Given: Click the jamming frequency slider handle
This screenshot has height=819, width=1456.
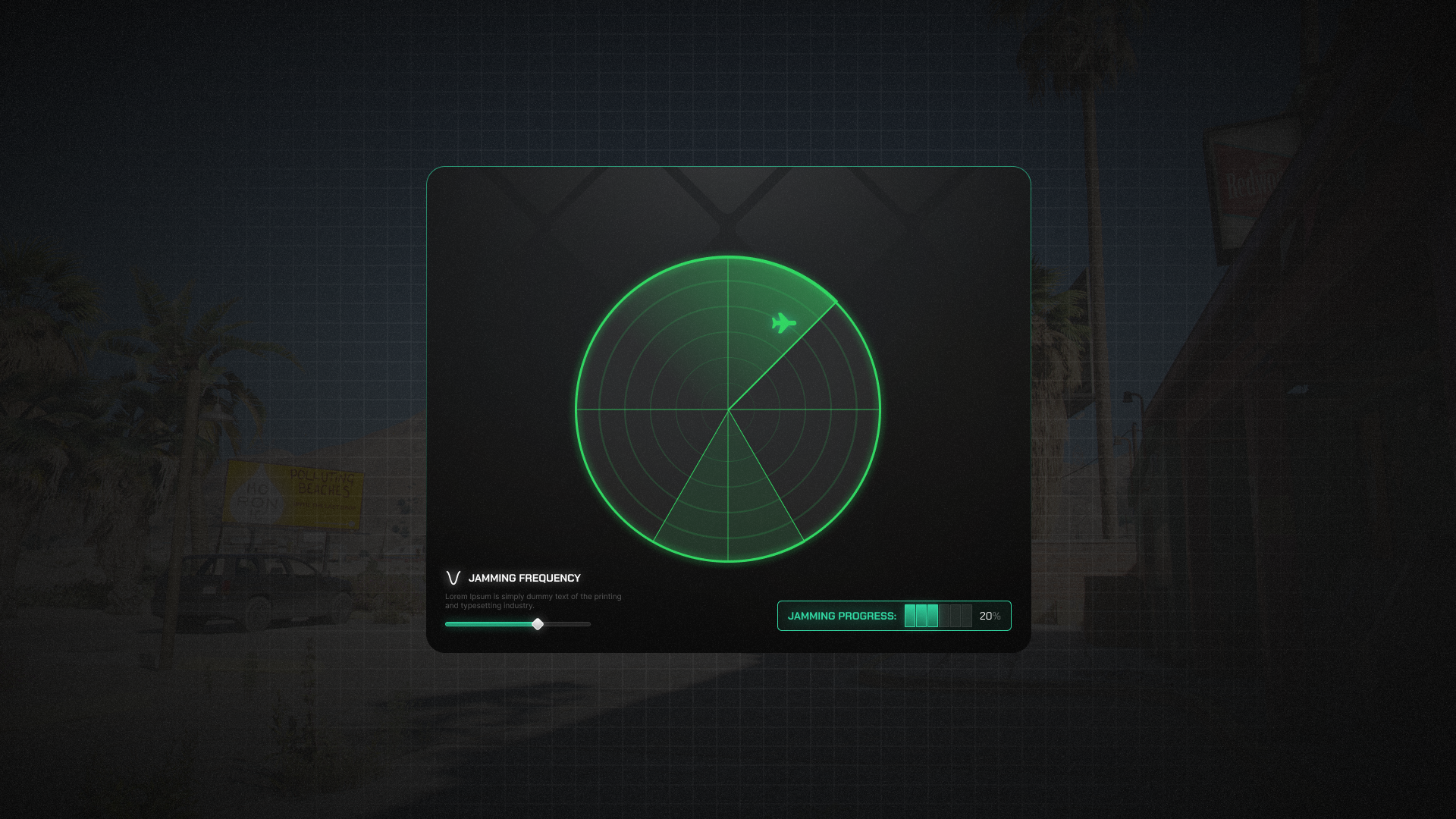Looking at the screenshot, I should tap(538, 624).
